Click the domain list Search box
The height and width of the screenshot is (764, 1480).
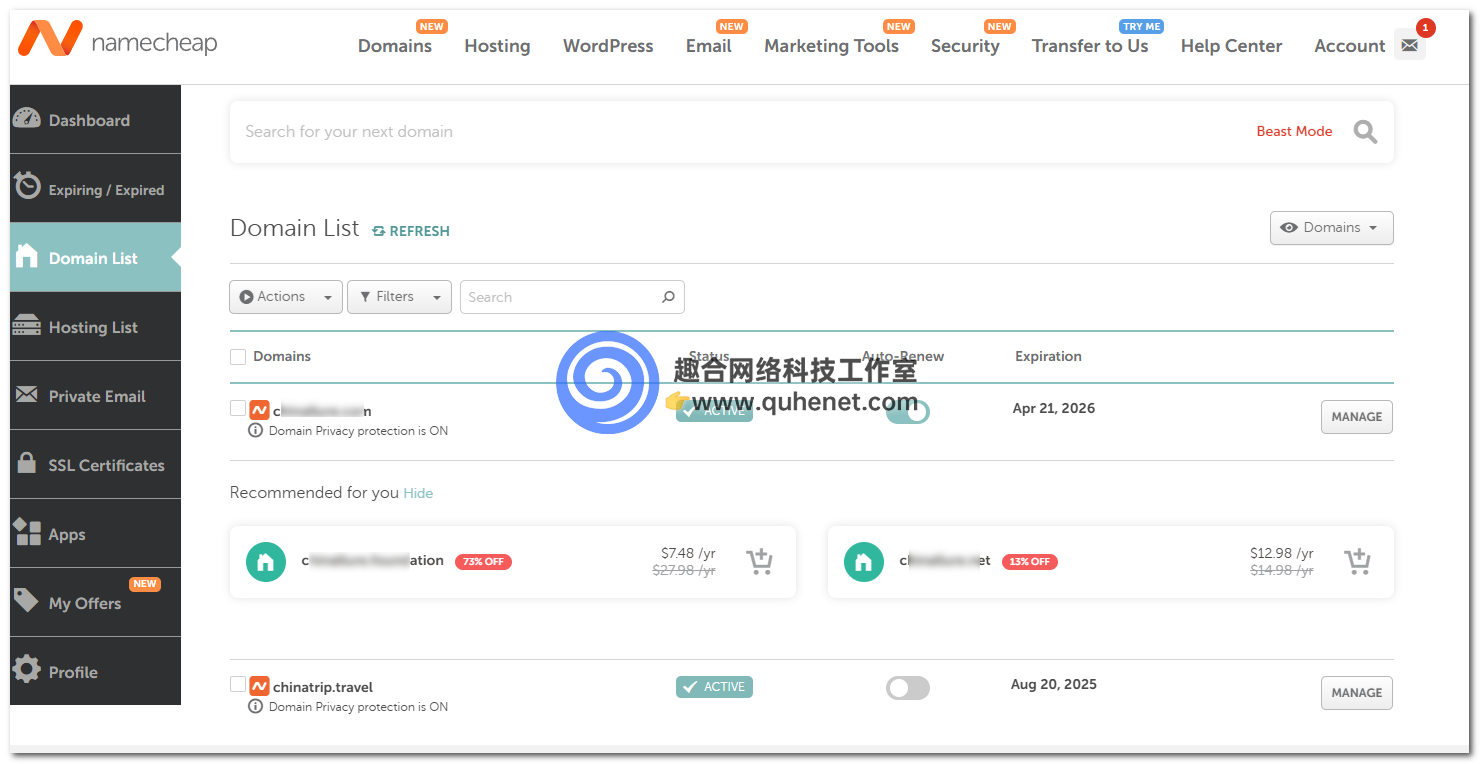[x=572, y=297]
